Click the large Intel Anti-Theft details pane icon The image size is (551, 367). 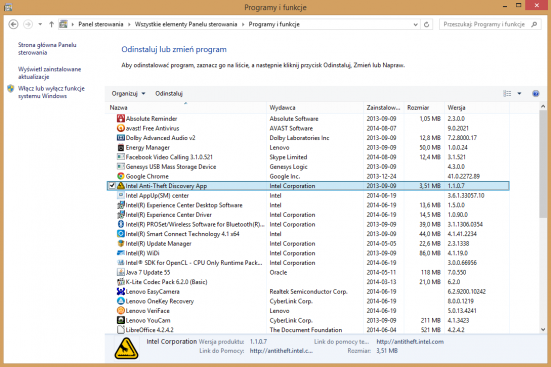click(x=126, y=348)
